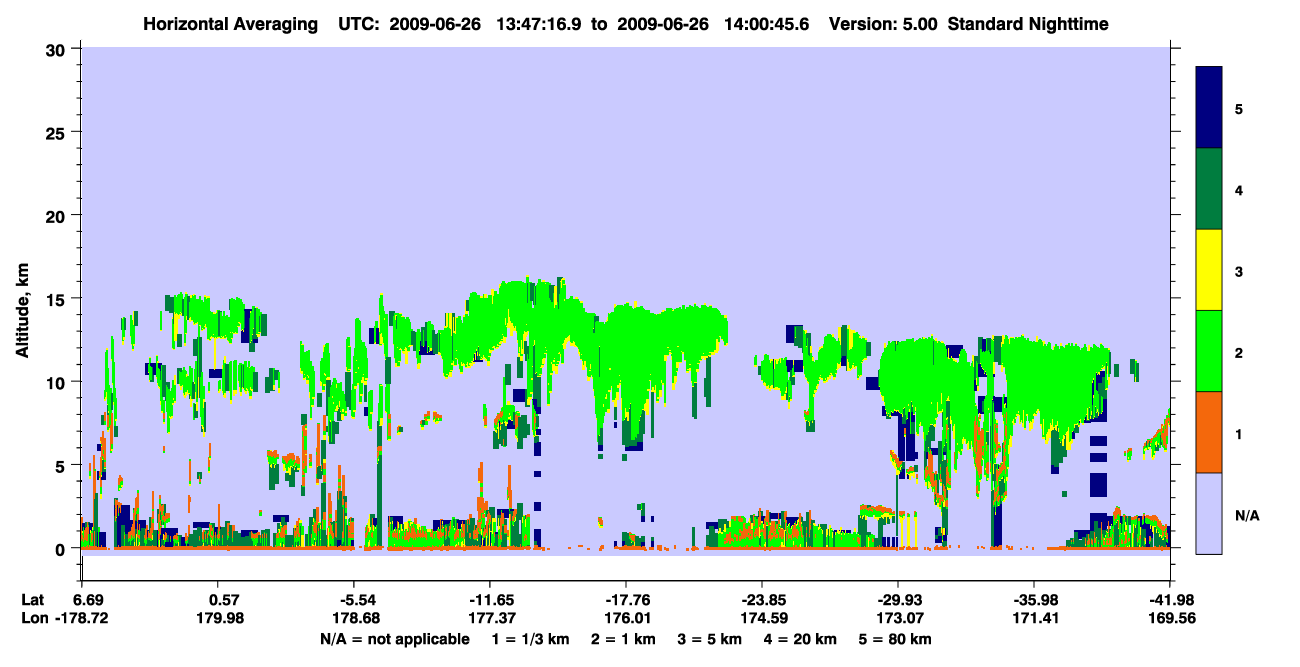Click the color bar label '1'
This screenshot has height=667, width=1300.
click(x=1239, y=434)
